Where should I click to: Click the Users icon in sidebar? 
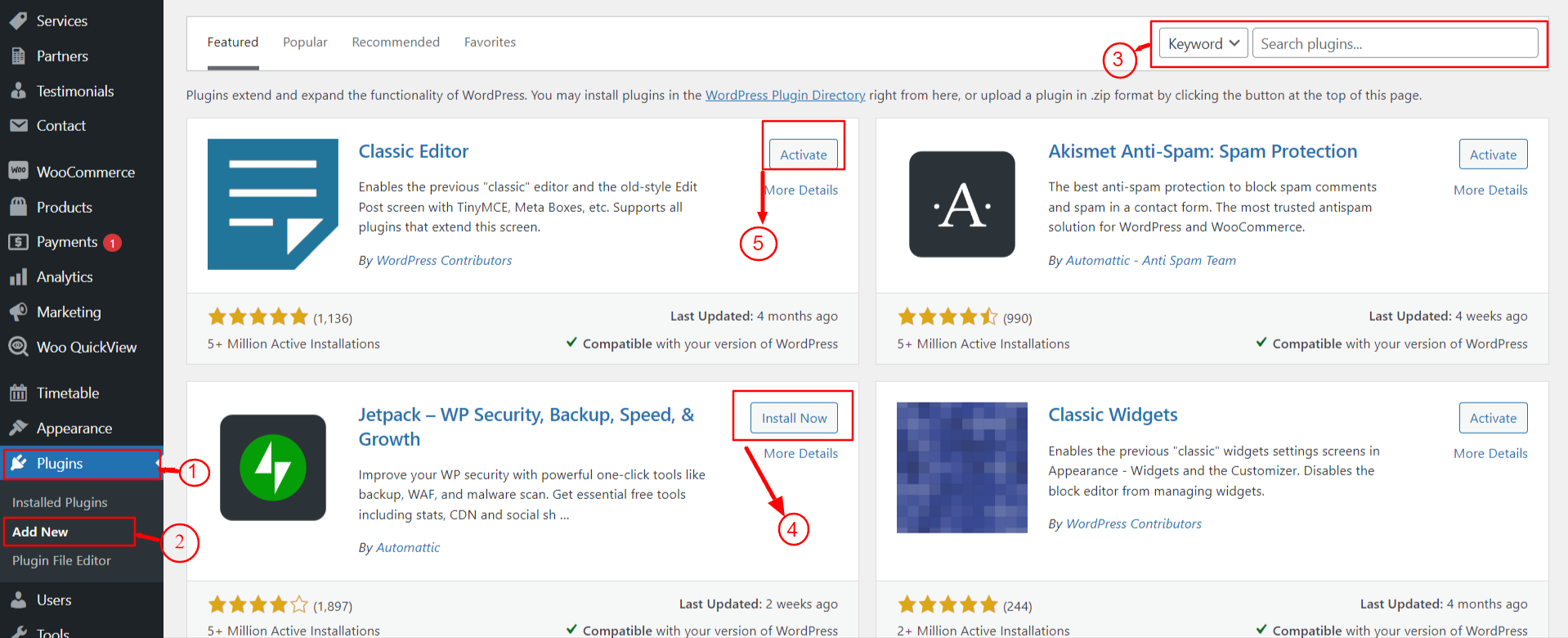(18, 600)
